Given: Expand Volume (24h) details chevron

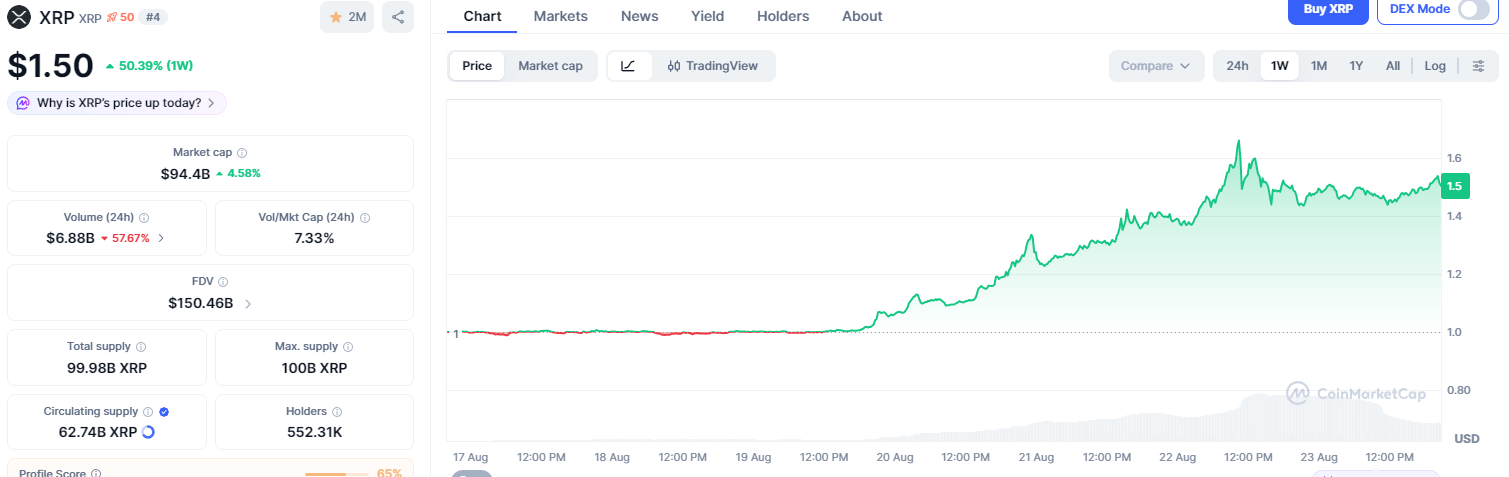Looking at the screenshot, I should point(161,238).
